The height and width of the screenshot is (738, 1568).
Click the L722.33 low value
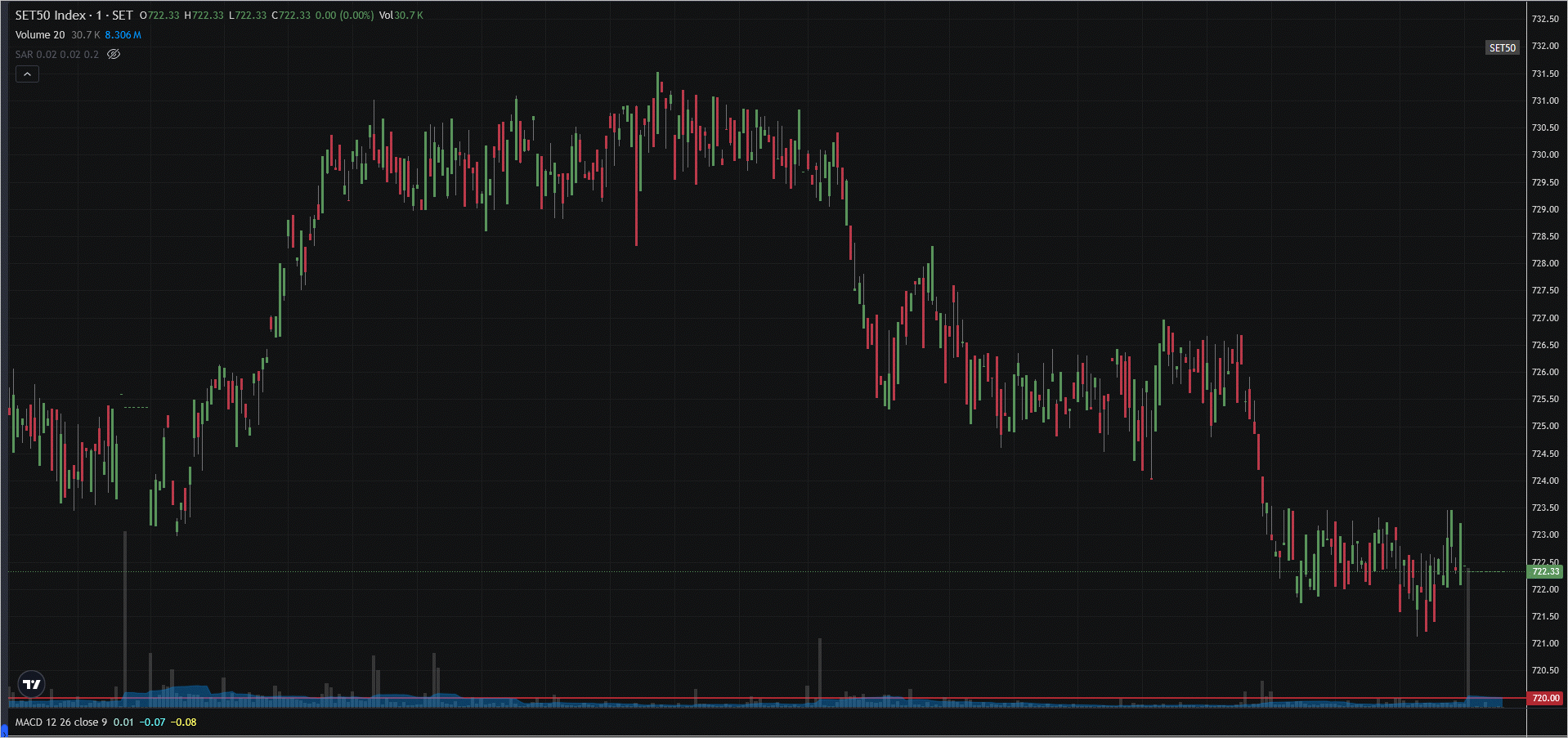[x=248, y=16]
